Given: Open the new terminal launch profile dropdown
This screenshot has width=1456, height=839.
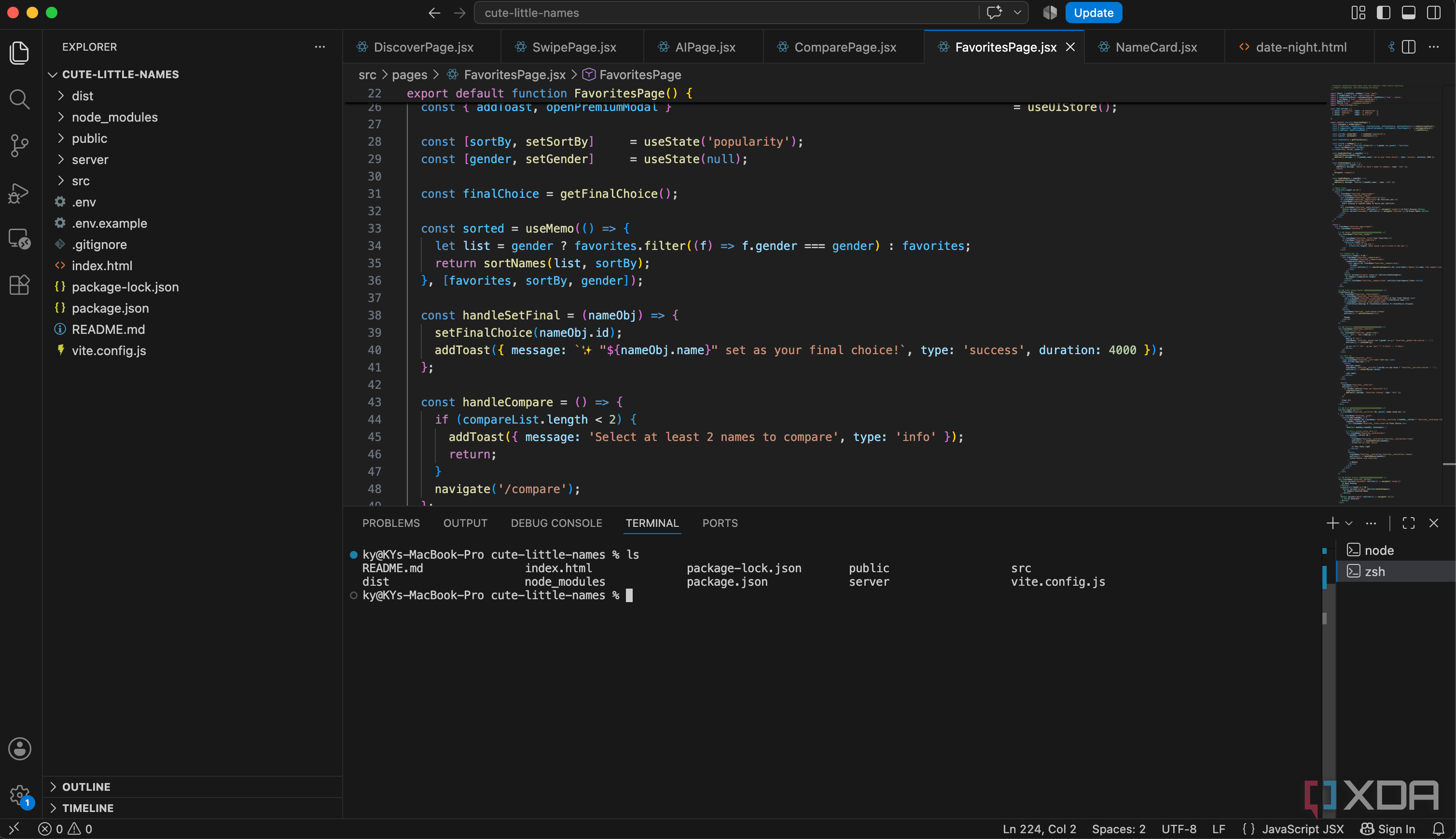Looking at the screenshot, I should (1349, 523).
